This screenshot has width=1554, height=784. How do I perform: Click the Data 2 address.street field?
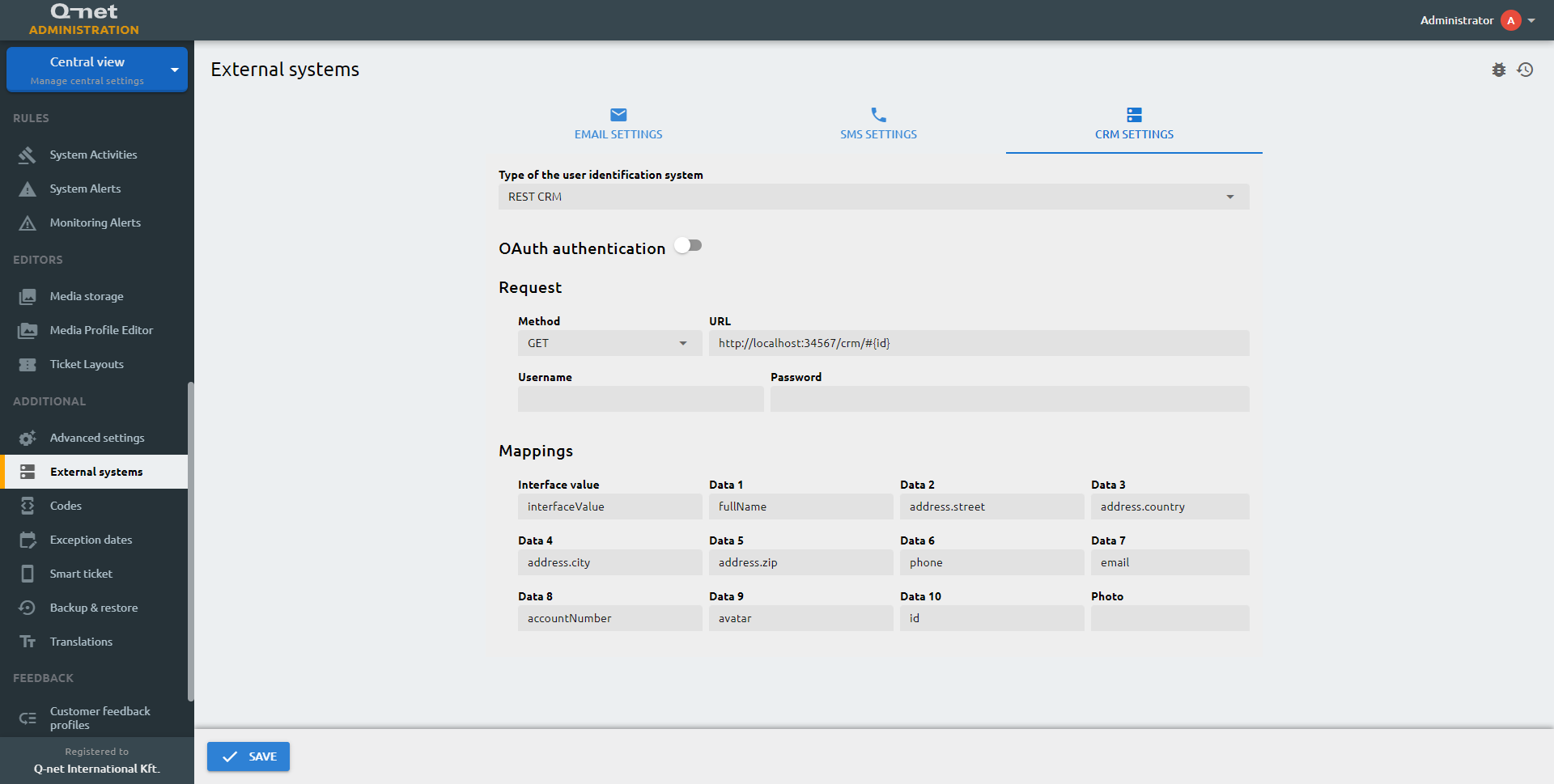992,506
